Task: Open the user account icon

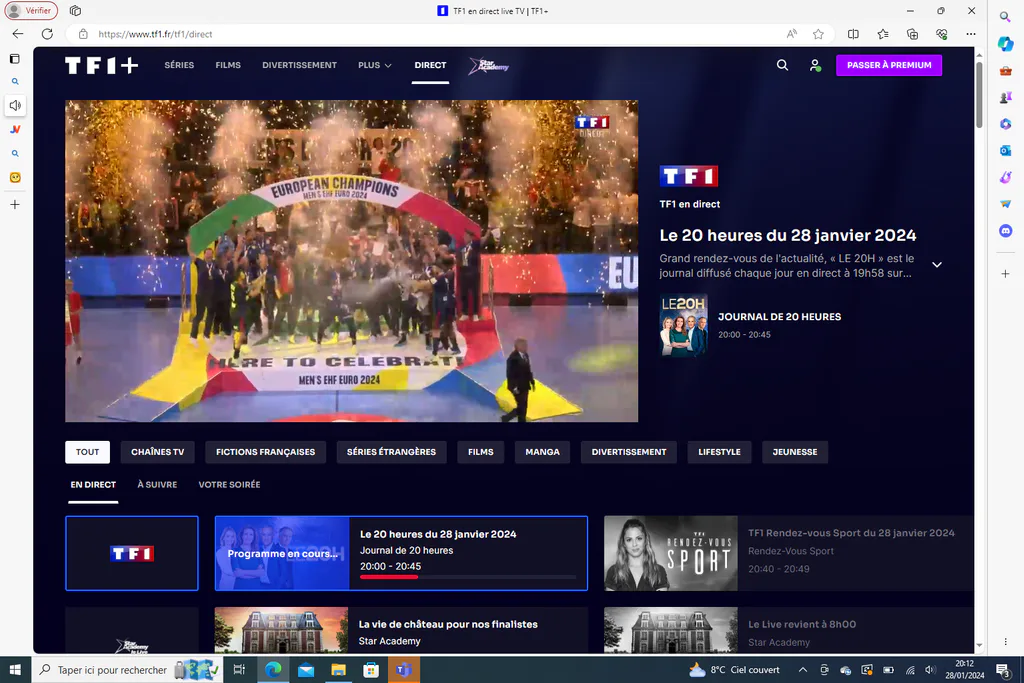Action: coord(815,65)
